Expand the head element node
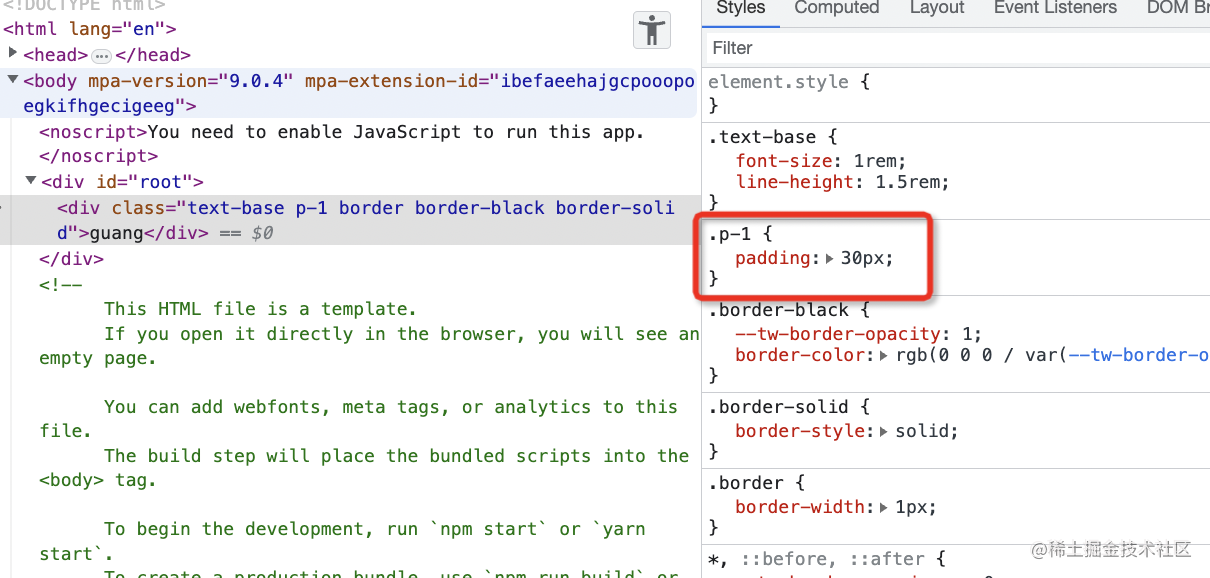Screen dimensions: 1210x578 click(x=12, y=52)
